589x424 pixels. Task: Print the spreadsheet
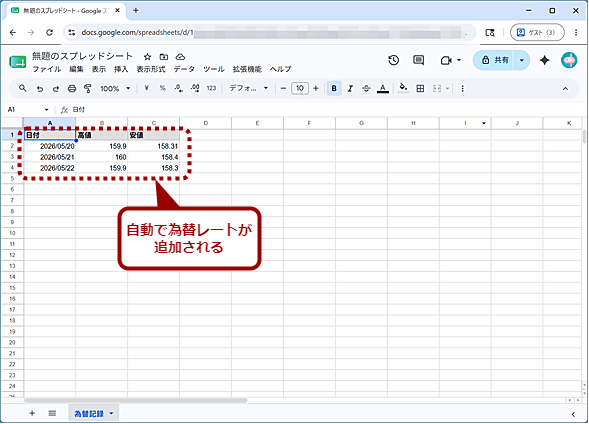(72, 89)
